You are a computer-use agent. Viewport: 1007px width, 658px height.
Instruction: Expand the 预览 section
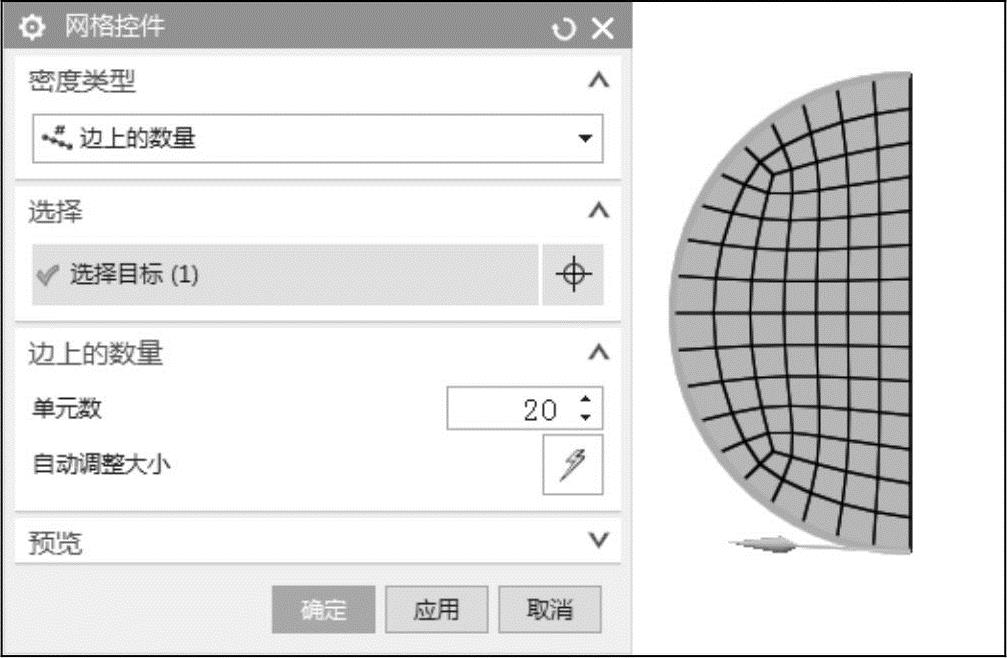[598, 541]
